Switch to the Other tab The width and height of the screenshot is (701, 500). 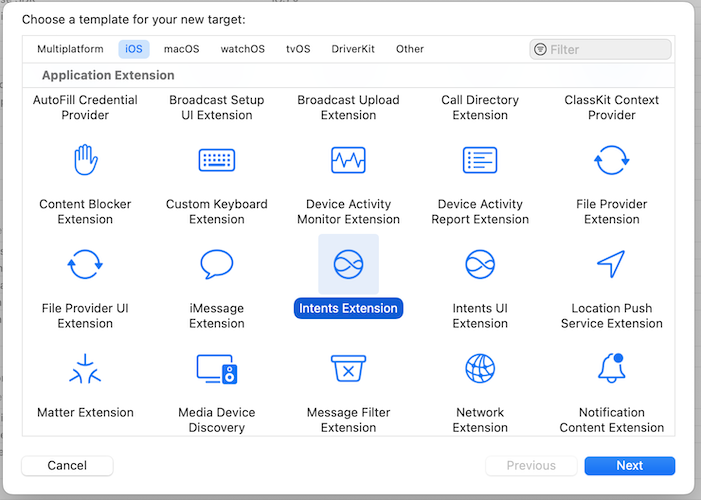point(410,49)
